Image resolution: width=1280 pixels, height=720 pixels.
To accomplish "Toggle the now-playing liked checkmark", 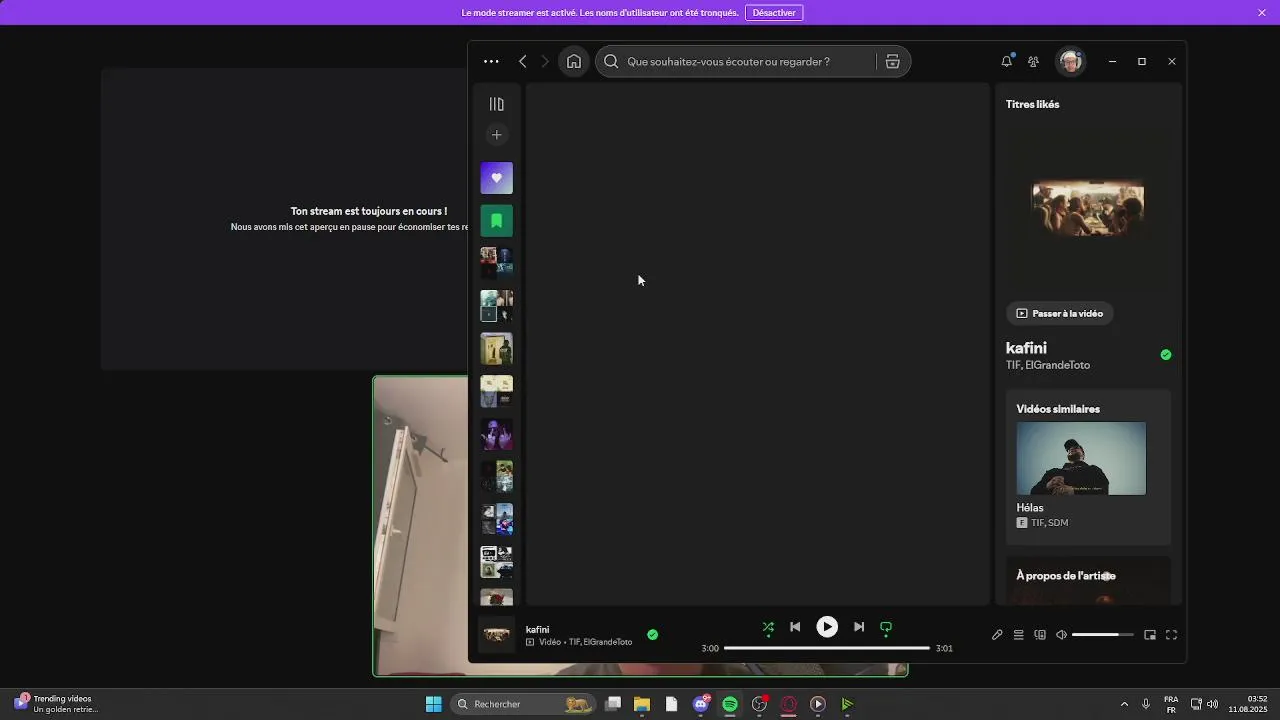I will (653, 635).
